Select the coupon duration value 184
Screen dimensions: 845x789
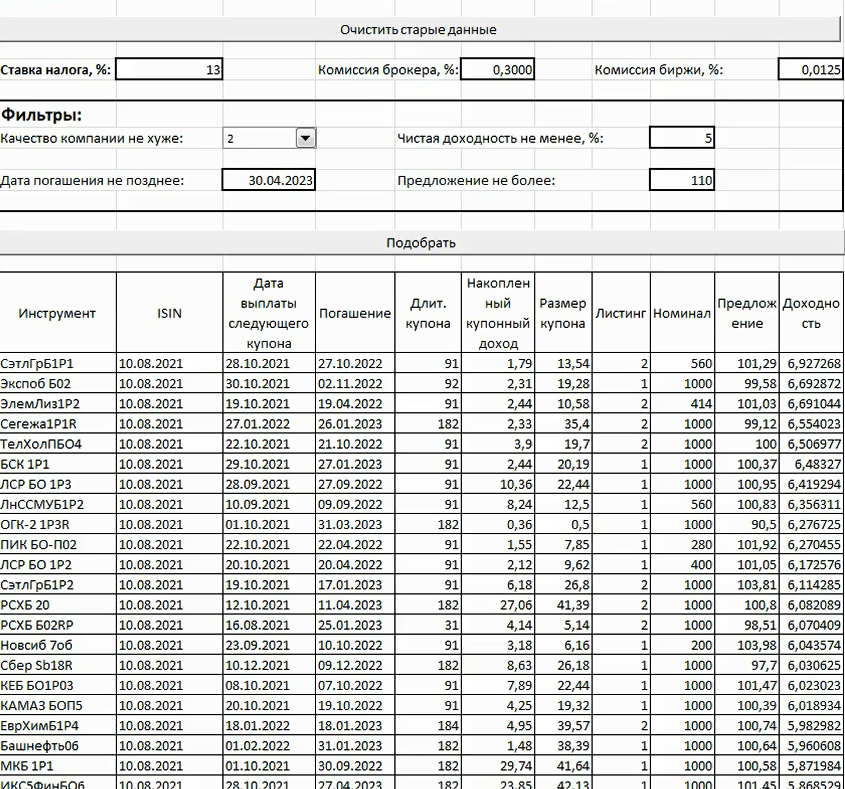pos(428,725)
